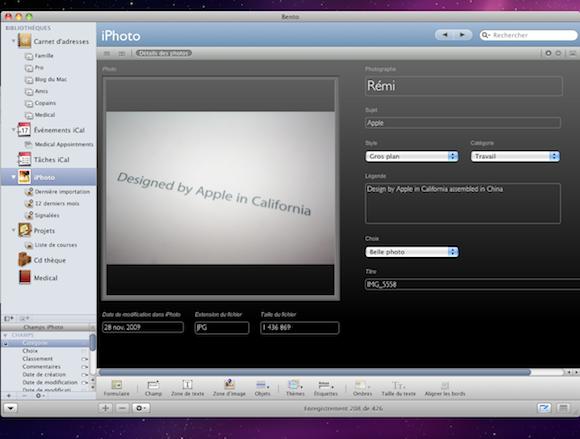Click the date field 28 nov. 2009
580x439 pixels.
(x=143, y=327)
